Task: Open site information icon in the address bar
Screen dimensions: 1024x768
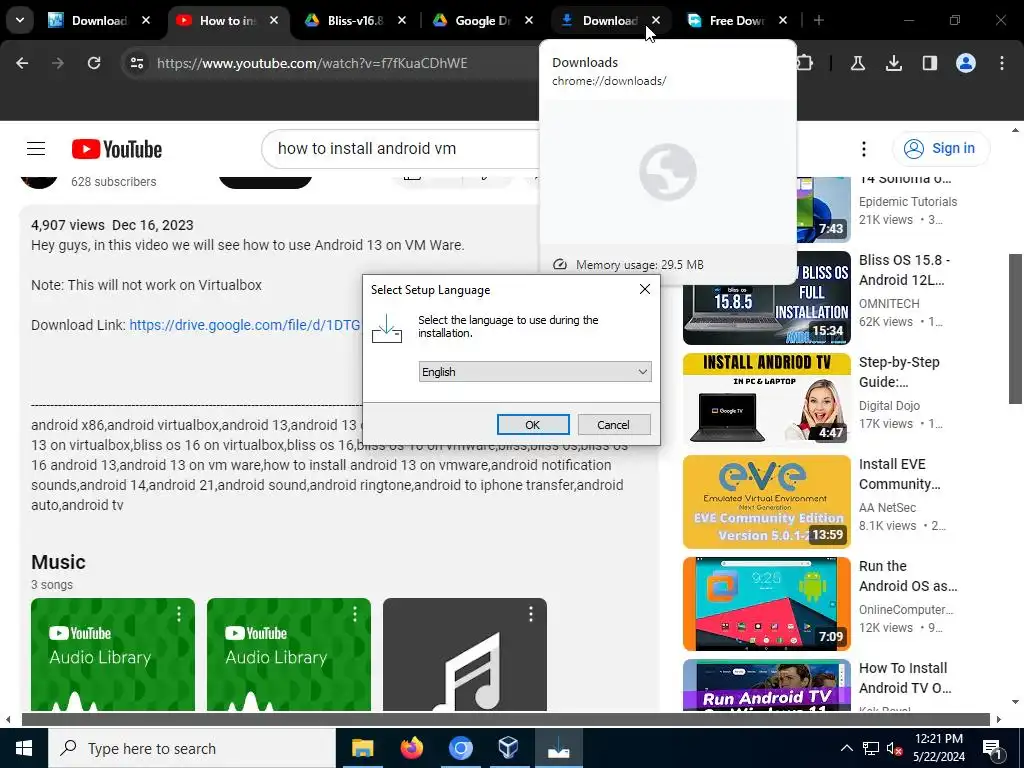Action: click(137, 63)
